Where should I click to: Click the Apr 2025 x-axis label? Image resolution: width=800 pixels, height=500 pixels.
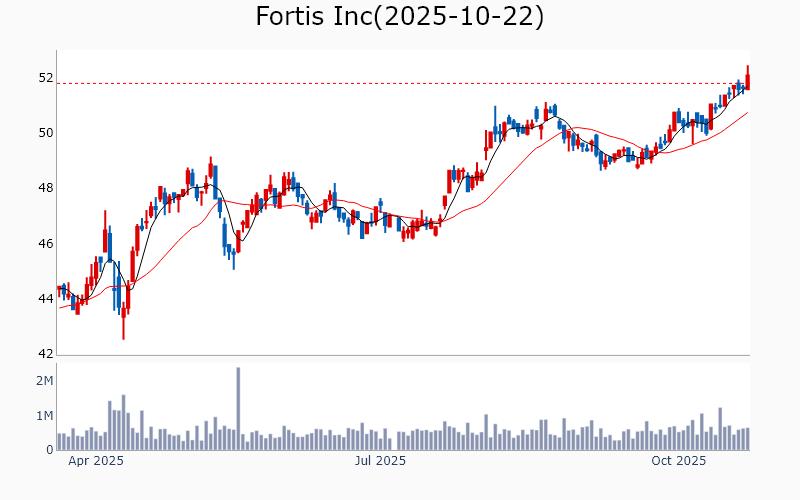click(96, 461)
